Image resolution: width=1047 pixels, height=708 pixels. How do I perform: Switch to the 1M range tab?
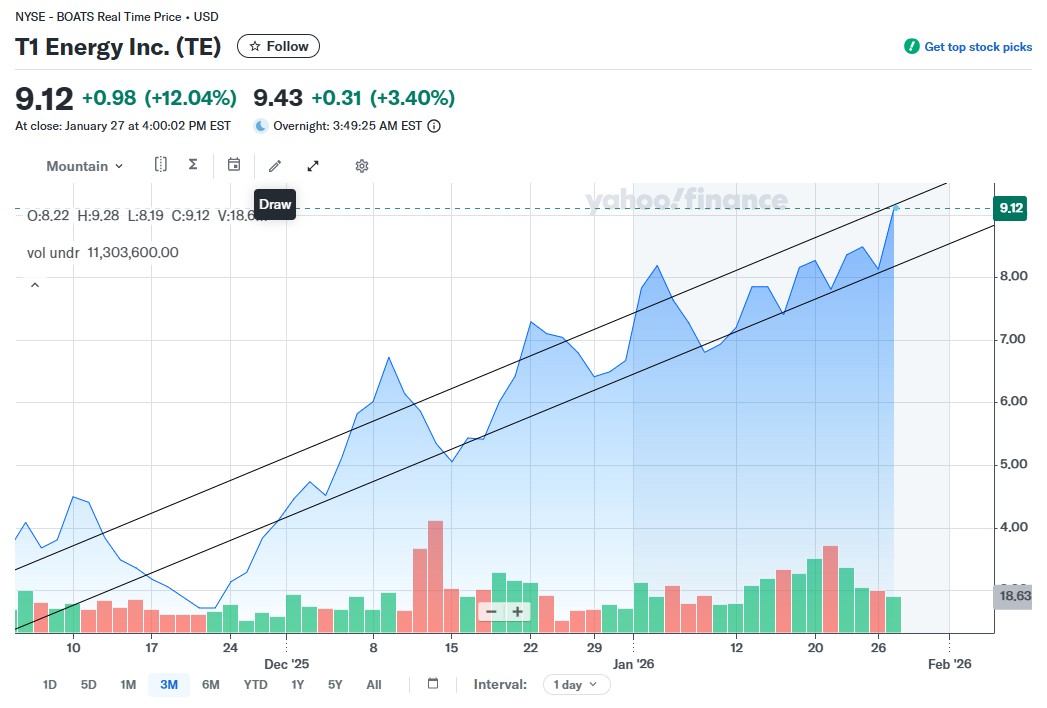(x=128, y=685)
